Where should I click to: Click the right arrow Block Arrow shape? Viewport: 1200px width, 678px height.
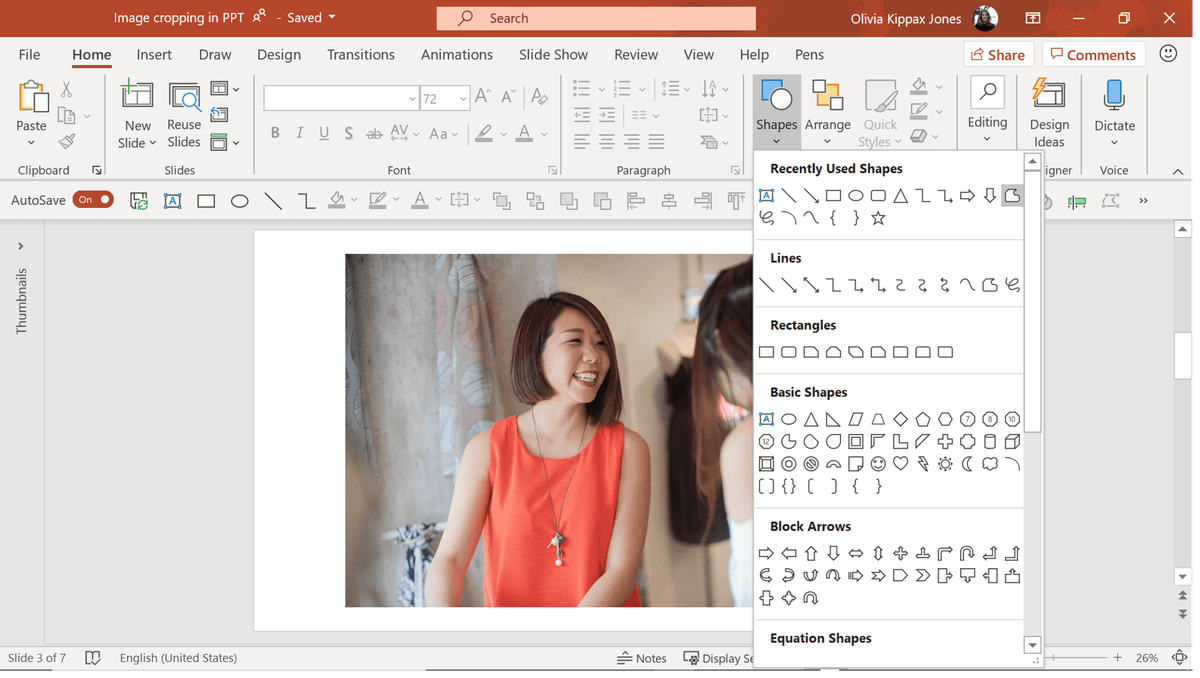tap(766, 552)
